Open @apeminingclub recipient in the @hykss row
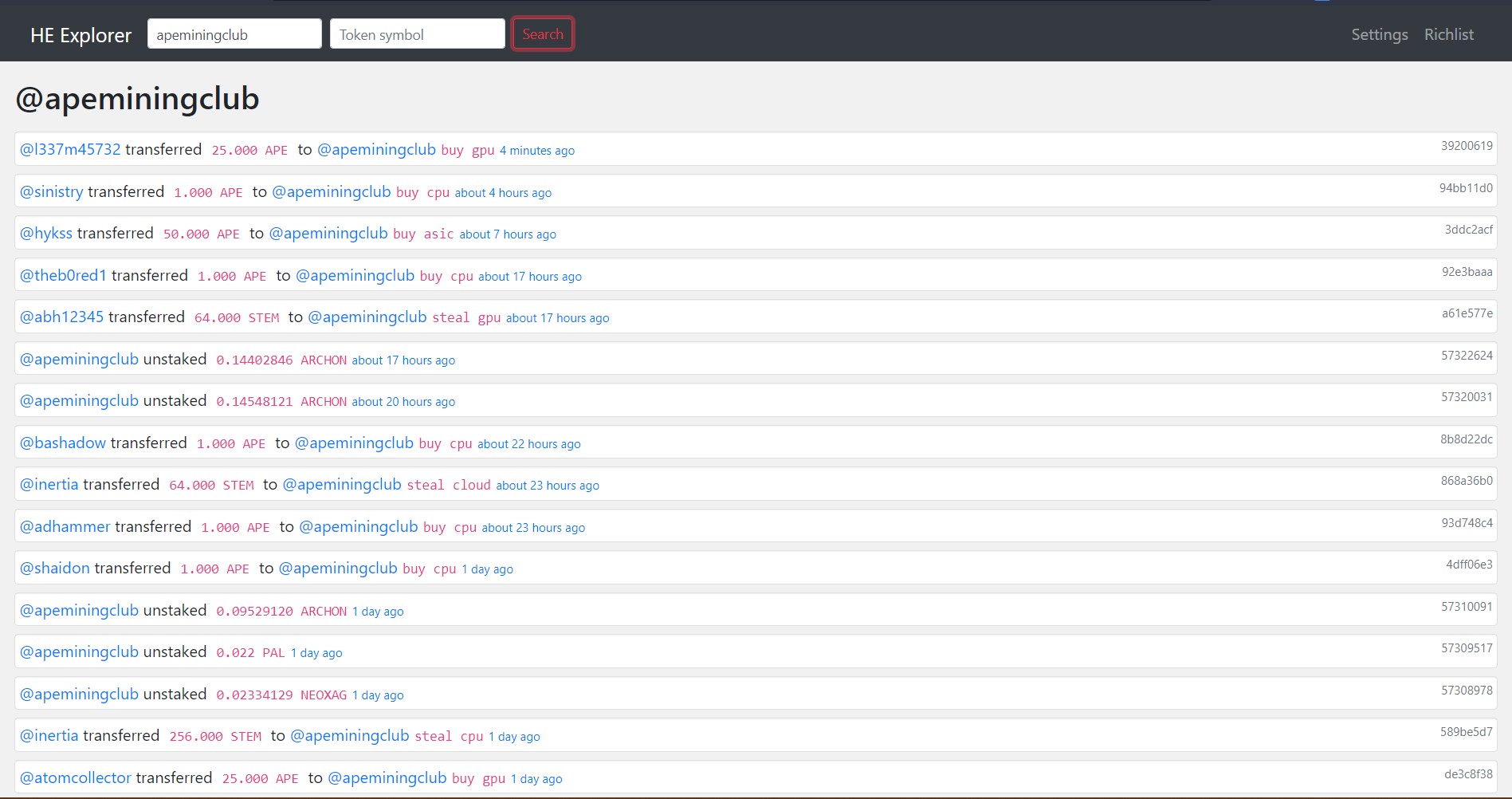 328,233
